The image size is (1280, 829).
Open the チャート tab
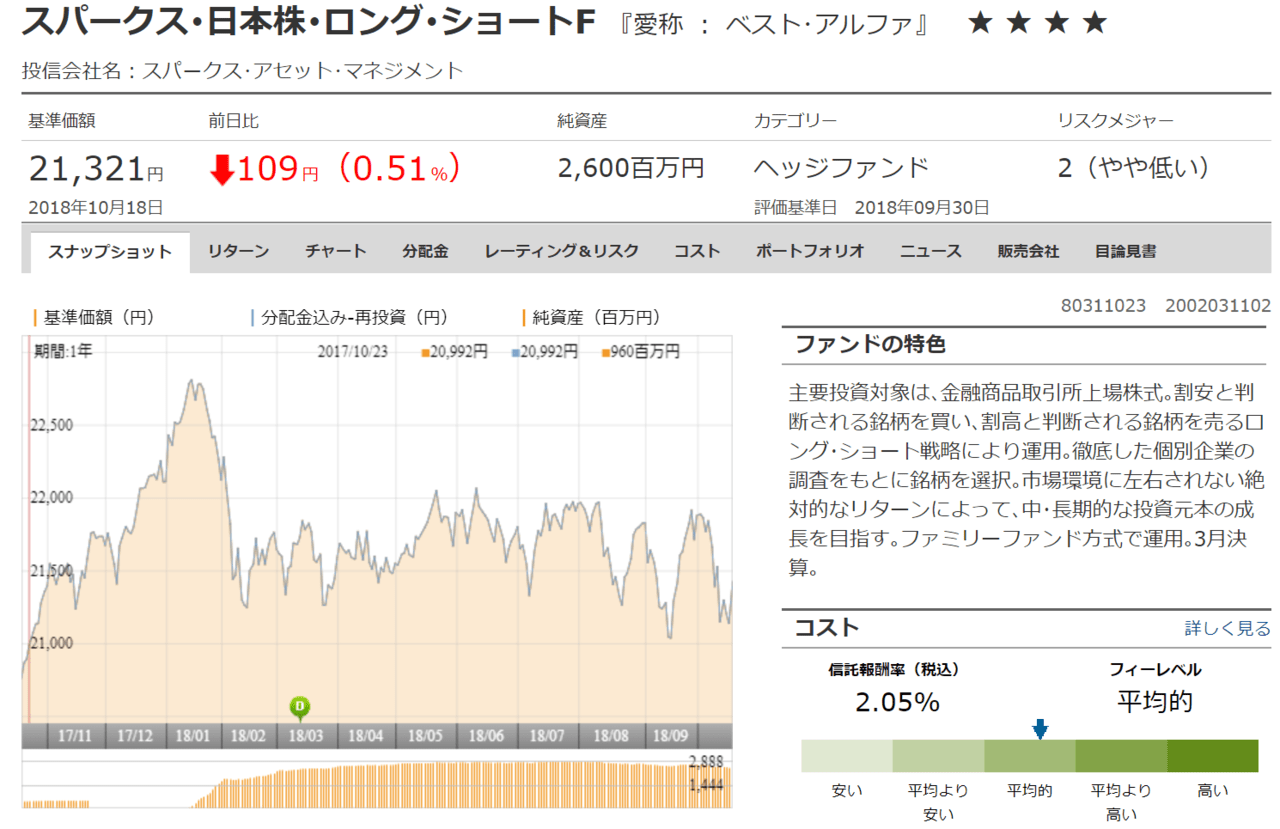[x=336, y=252]
